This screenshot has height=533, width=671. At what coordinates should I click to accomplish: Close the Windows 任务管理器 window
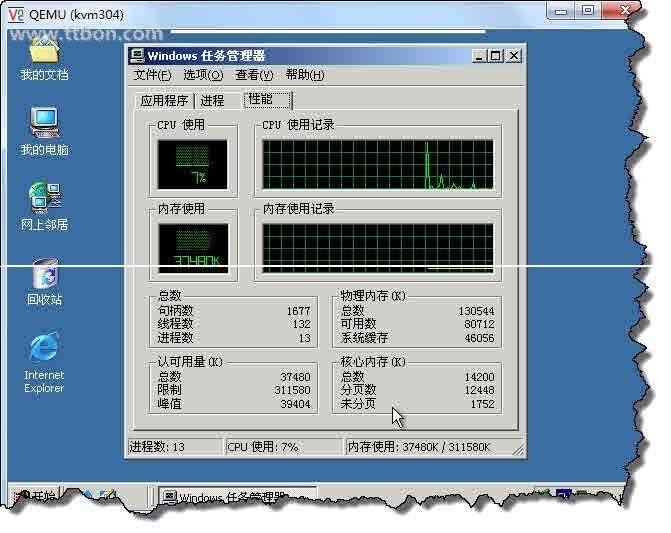click(x=514, y=56)
